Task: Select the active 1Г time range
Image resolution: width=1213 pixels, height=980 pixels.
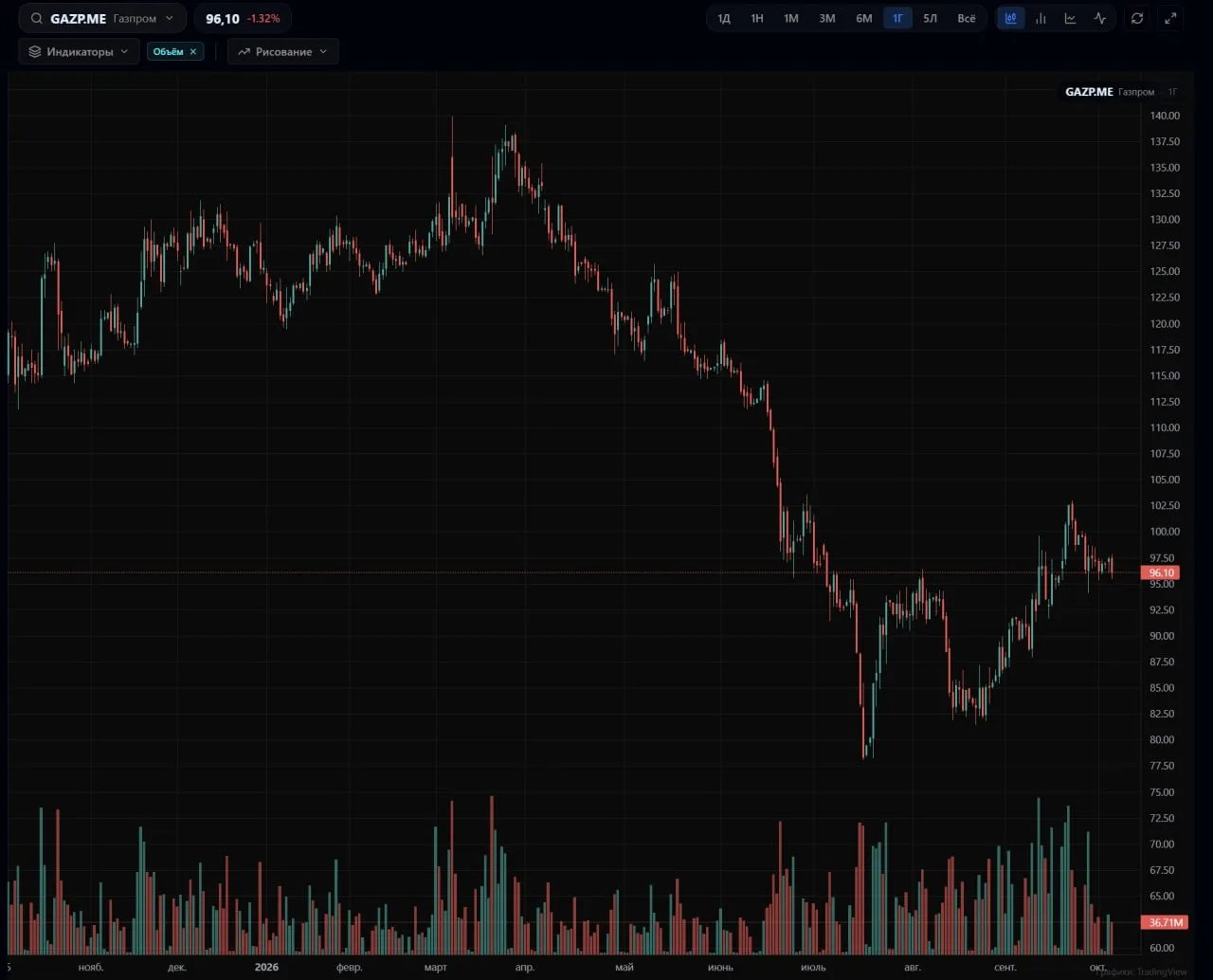Action: pyautogui.click(x=897, y=18)
